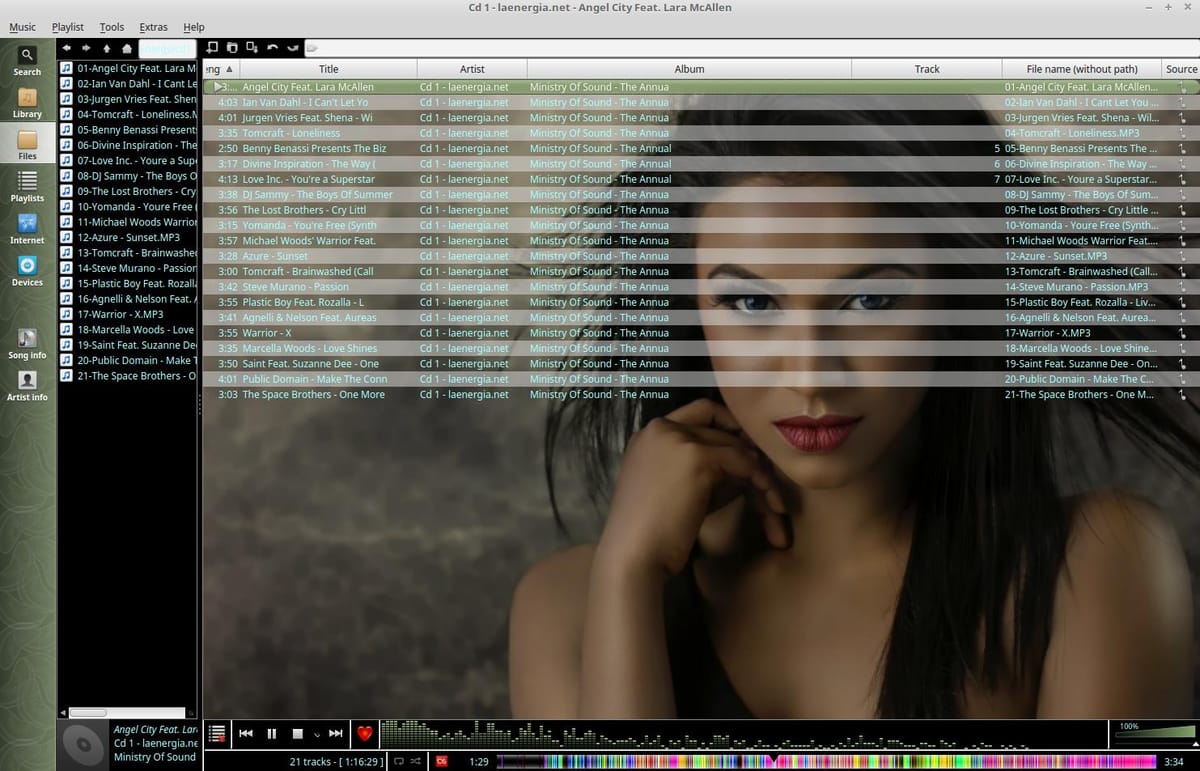Viewport: 1200px width, 771px height.
Task: Click the spectrum analyzer display
Action: click(742, 734)
